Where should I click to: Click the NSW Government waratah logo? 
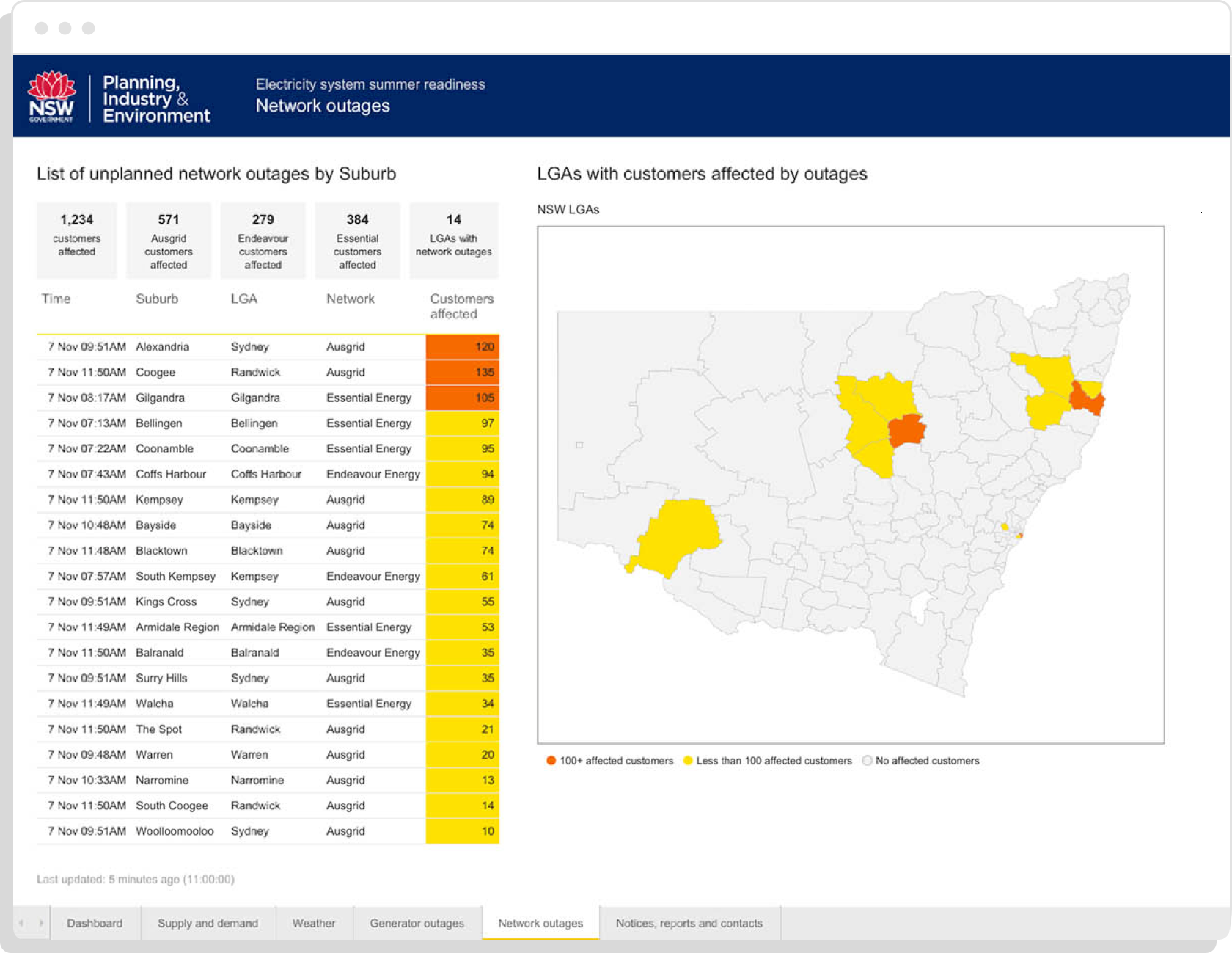[51, 96]
